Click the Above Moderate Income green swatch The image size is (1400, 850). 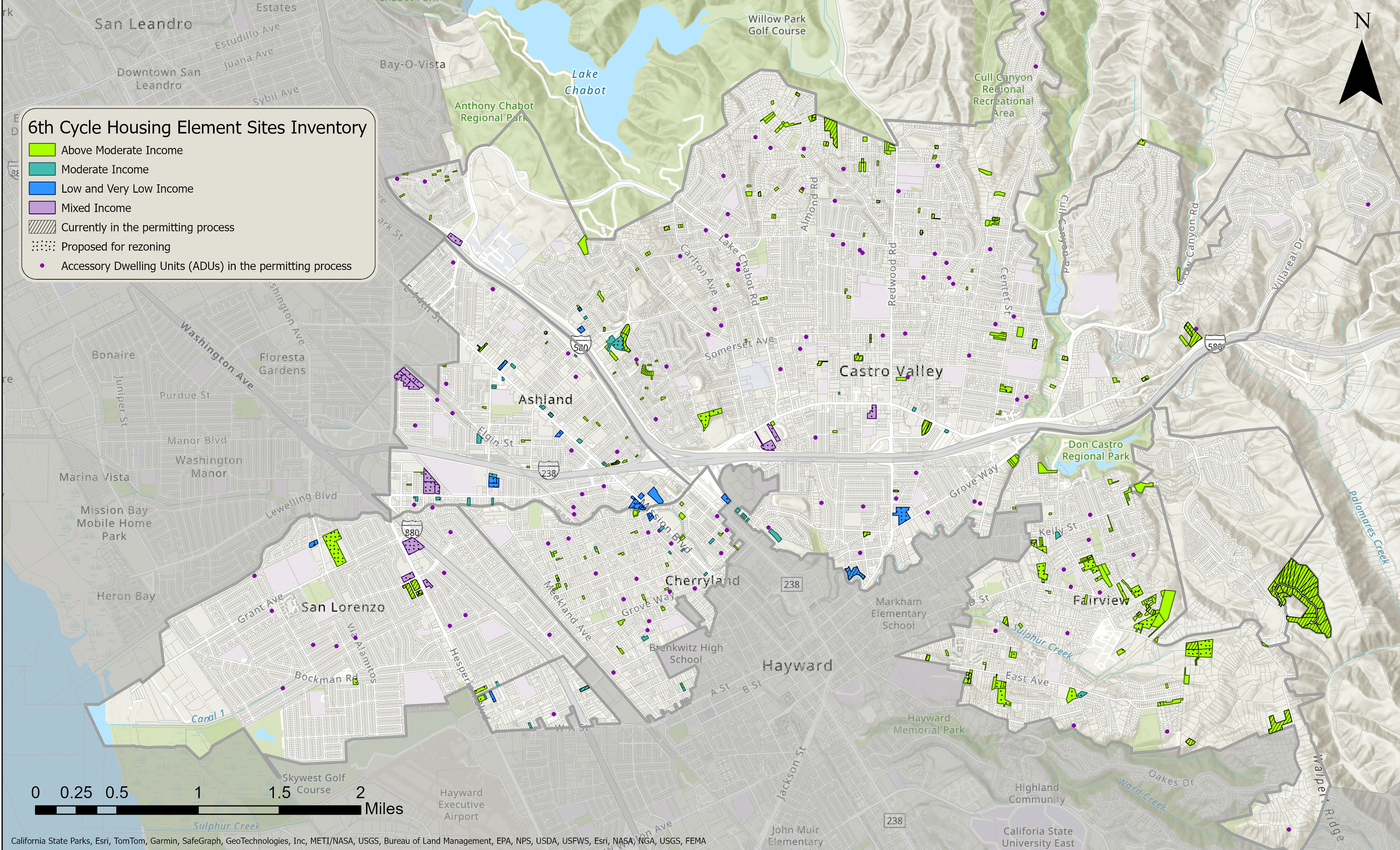42,150
